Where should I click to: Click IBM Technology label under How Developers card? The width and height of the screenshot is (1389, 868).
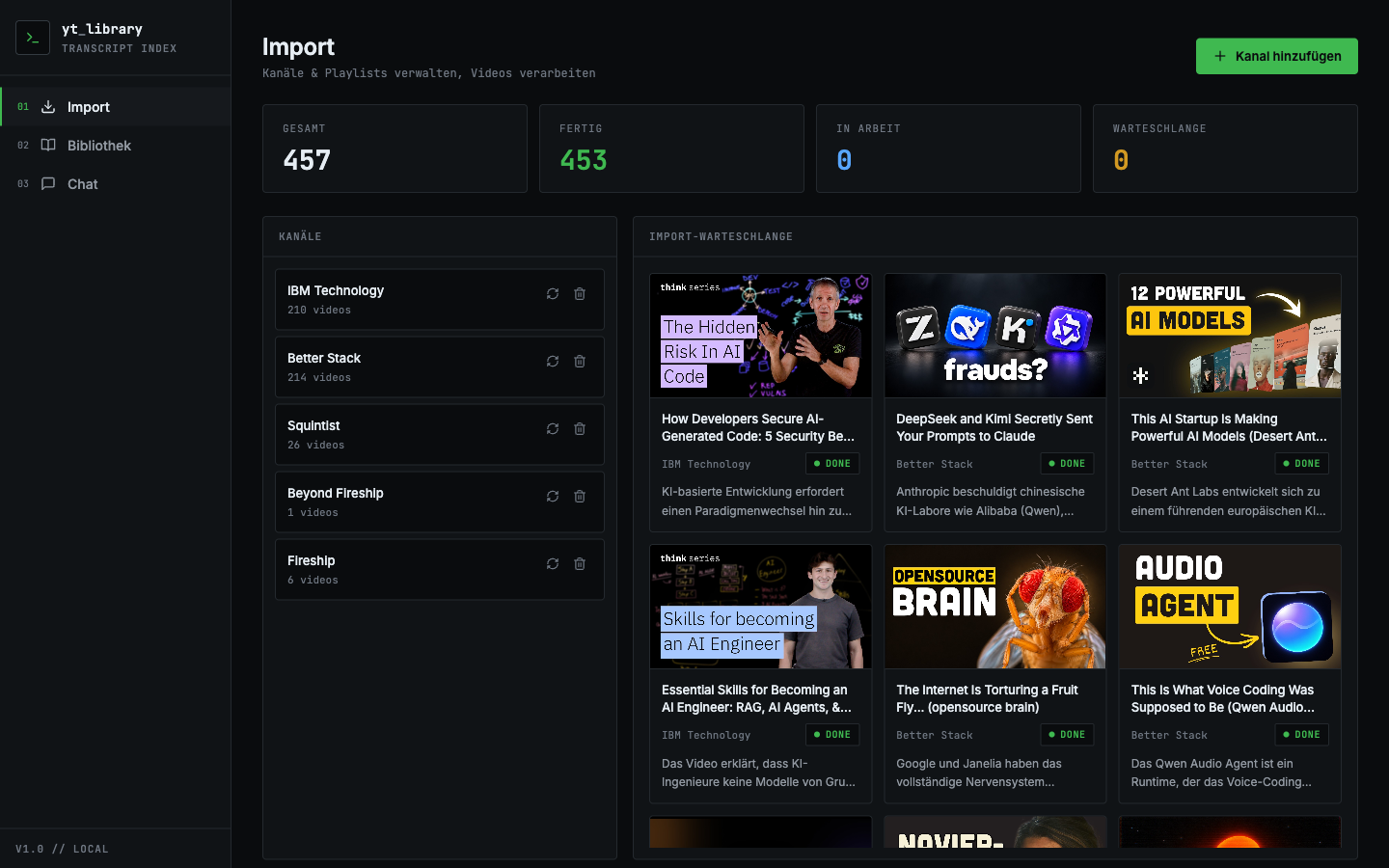tap(706, 465)
